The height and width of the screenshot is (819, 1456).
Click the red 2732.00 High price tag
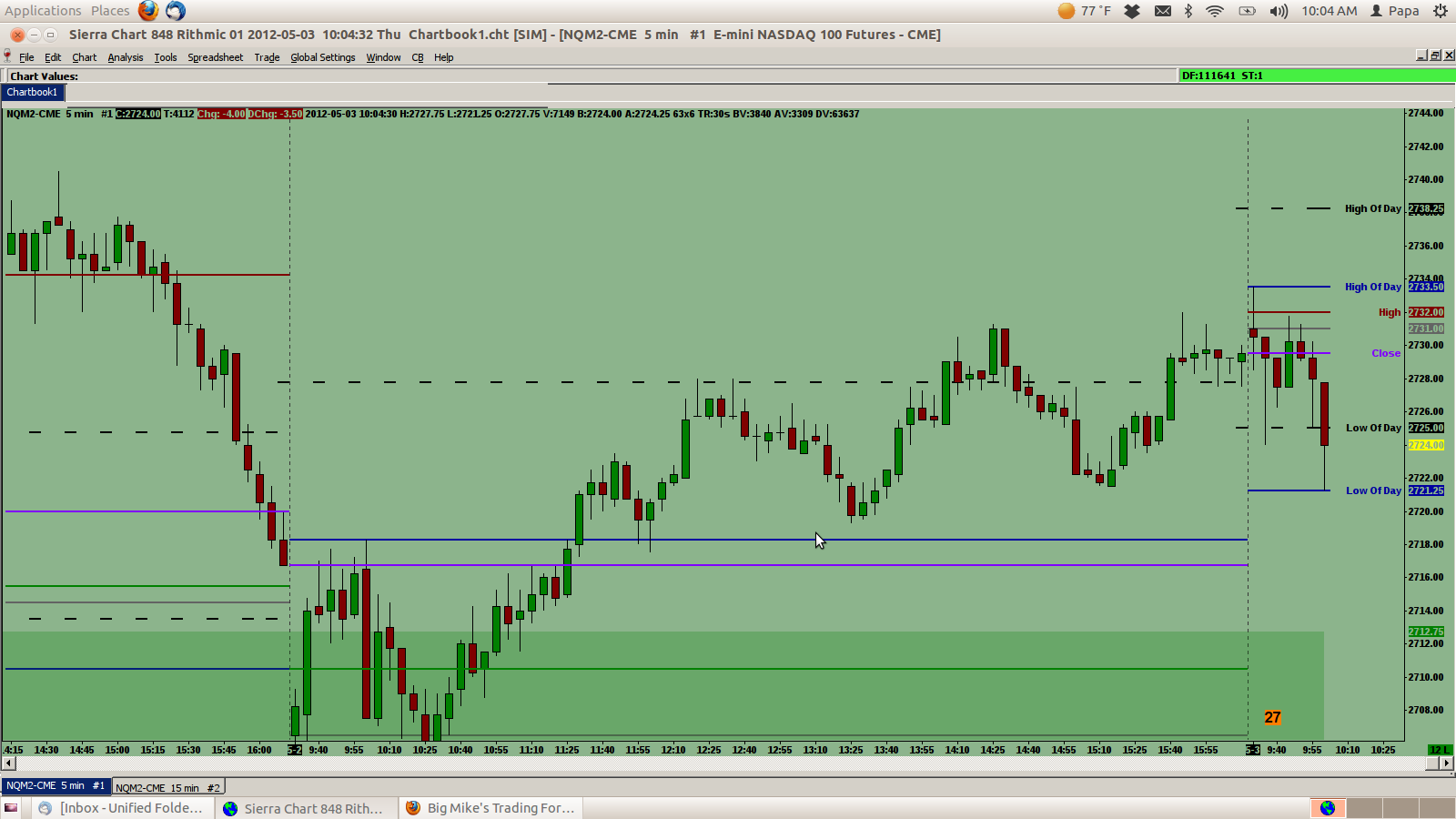[1426, 312]
